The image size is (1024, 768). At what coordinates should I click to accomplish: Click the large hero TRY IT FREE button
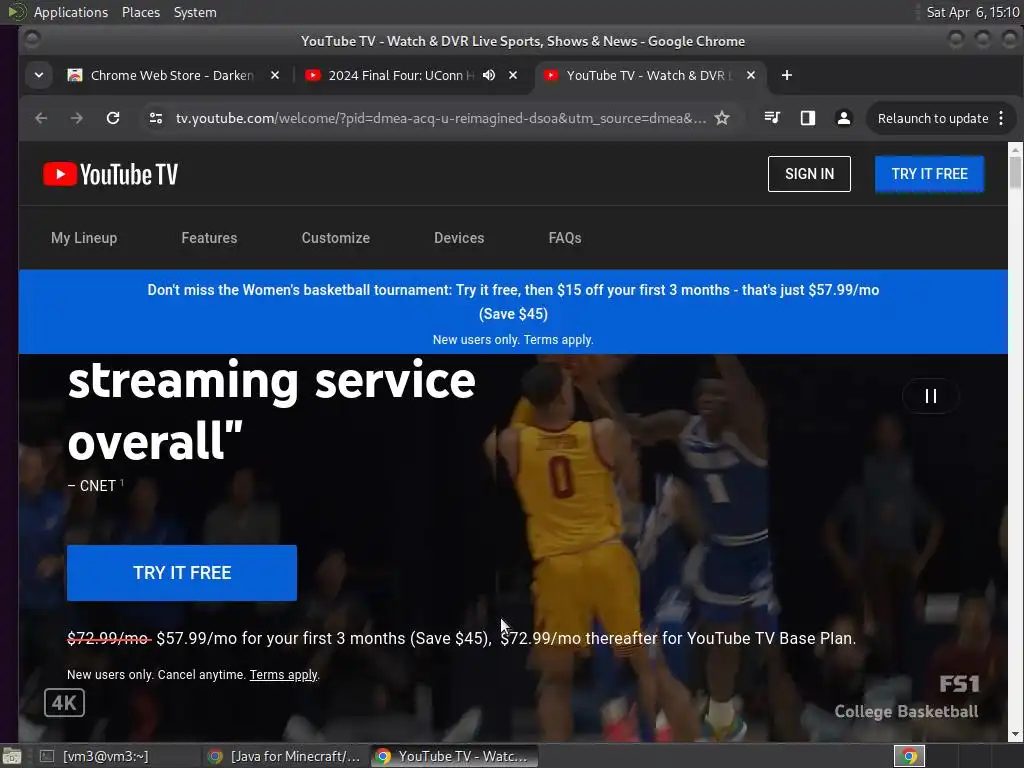(182, 573)
